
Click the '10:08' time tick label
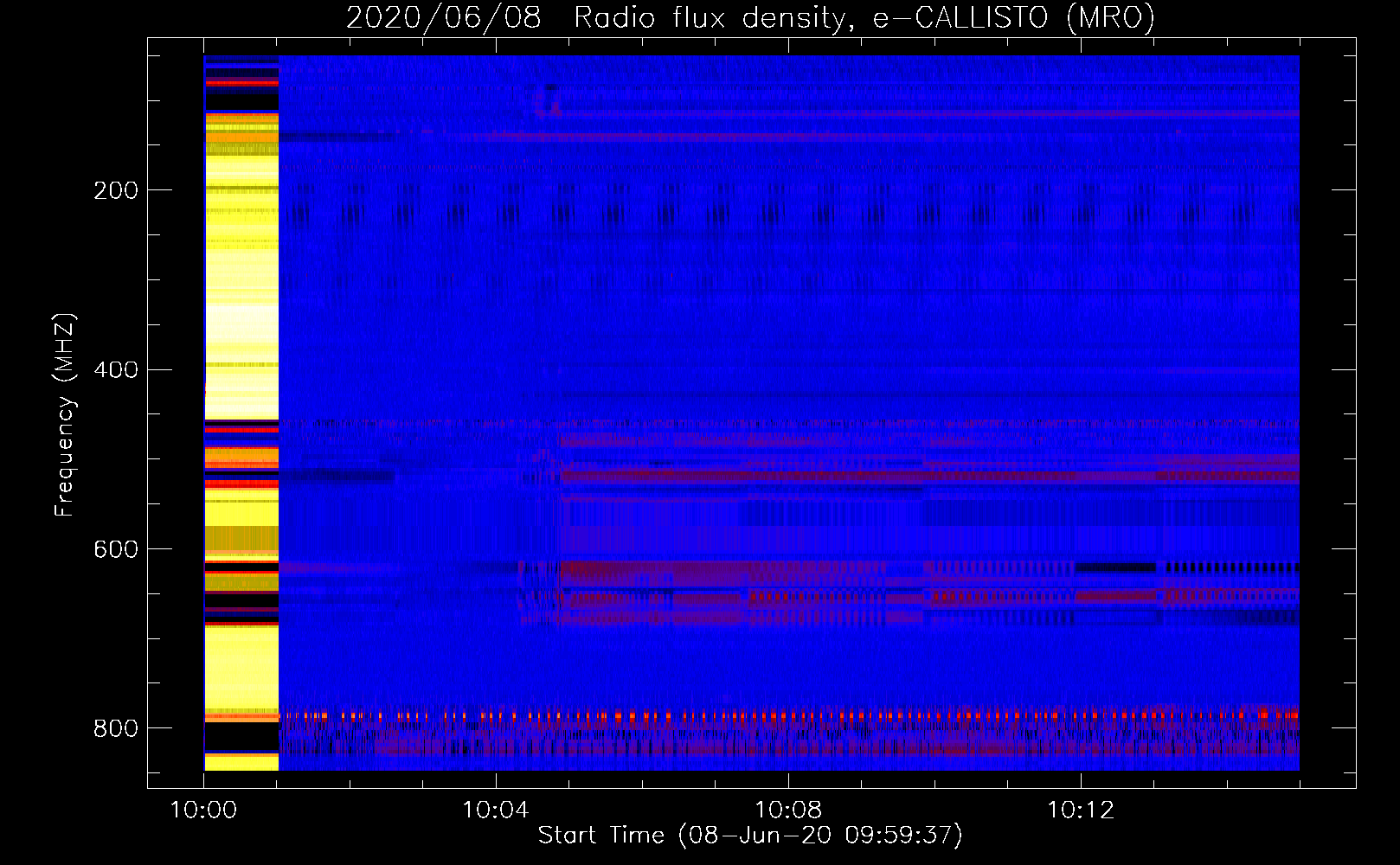pos(788,811)
